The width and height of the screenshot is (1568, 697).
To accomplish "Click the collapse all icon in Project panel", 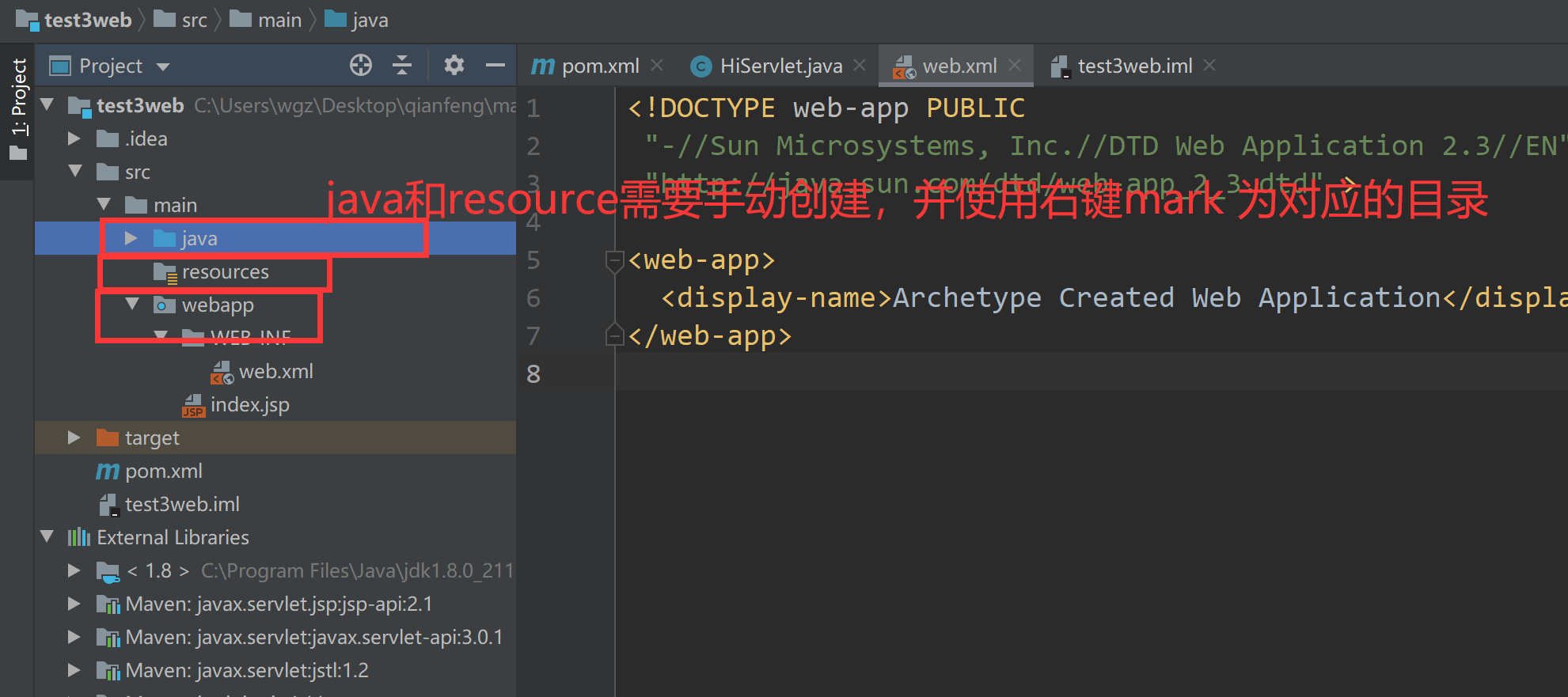I will 402,65.
